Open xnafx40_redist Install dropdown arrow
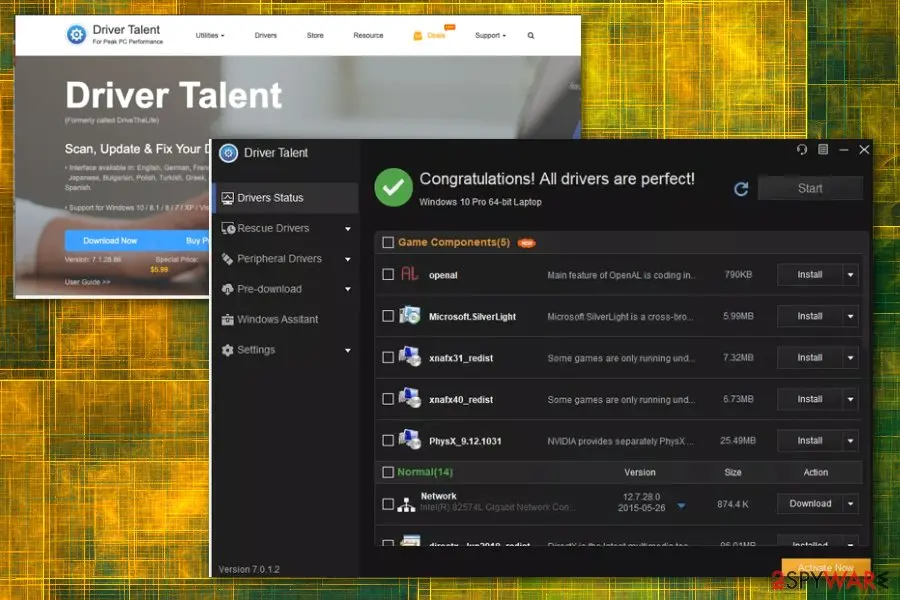Image resolution: width=900 pixels, height=600 pixels. pyautogui.click(x=851, y=399)
